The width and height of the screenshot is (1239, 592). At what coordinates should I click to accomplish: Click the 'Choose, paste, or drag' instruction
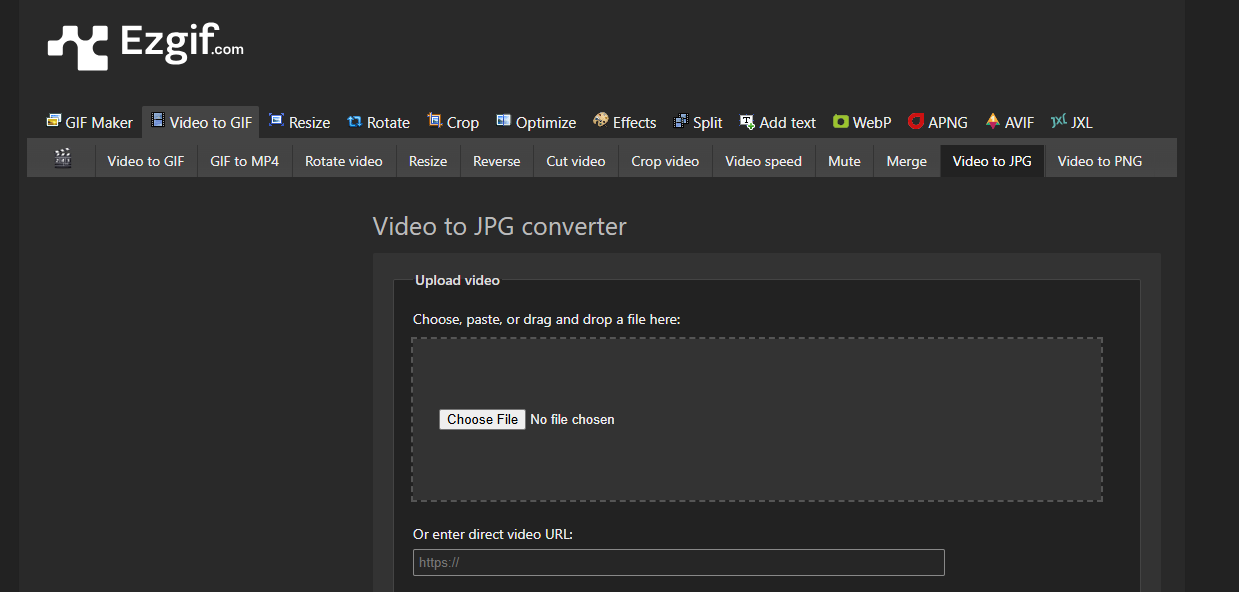pos(546,320)
